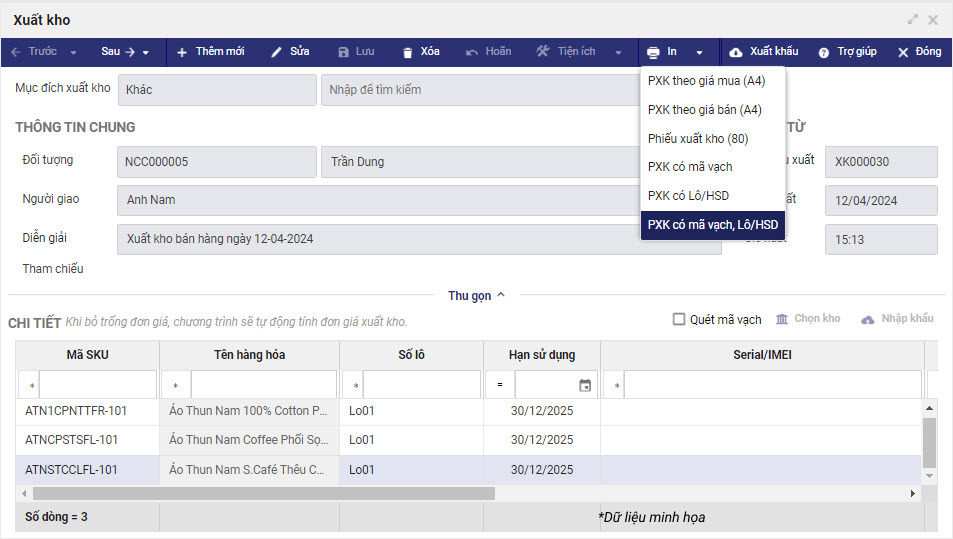This screenshot has height=539, width=953.
Task: Click the grid's vertical scroll up arrow
Action: click(x=929, y=408)
